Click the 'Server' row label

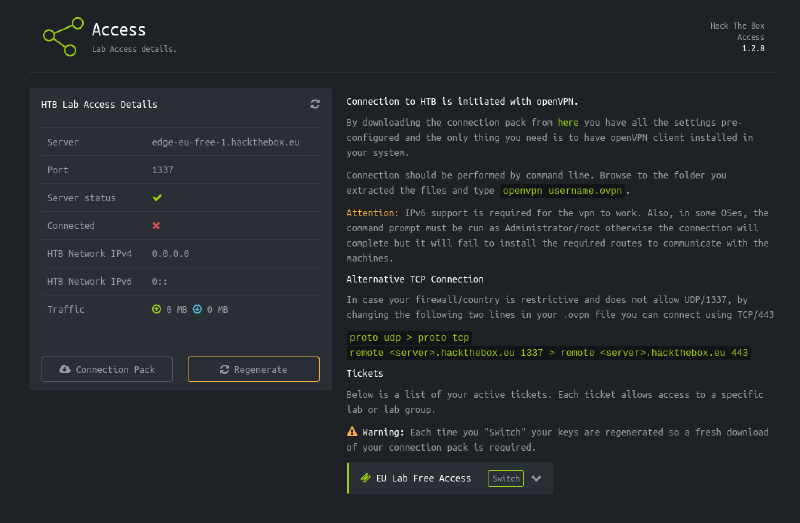63,142
